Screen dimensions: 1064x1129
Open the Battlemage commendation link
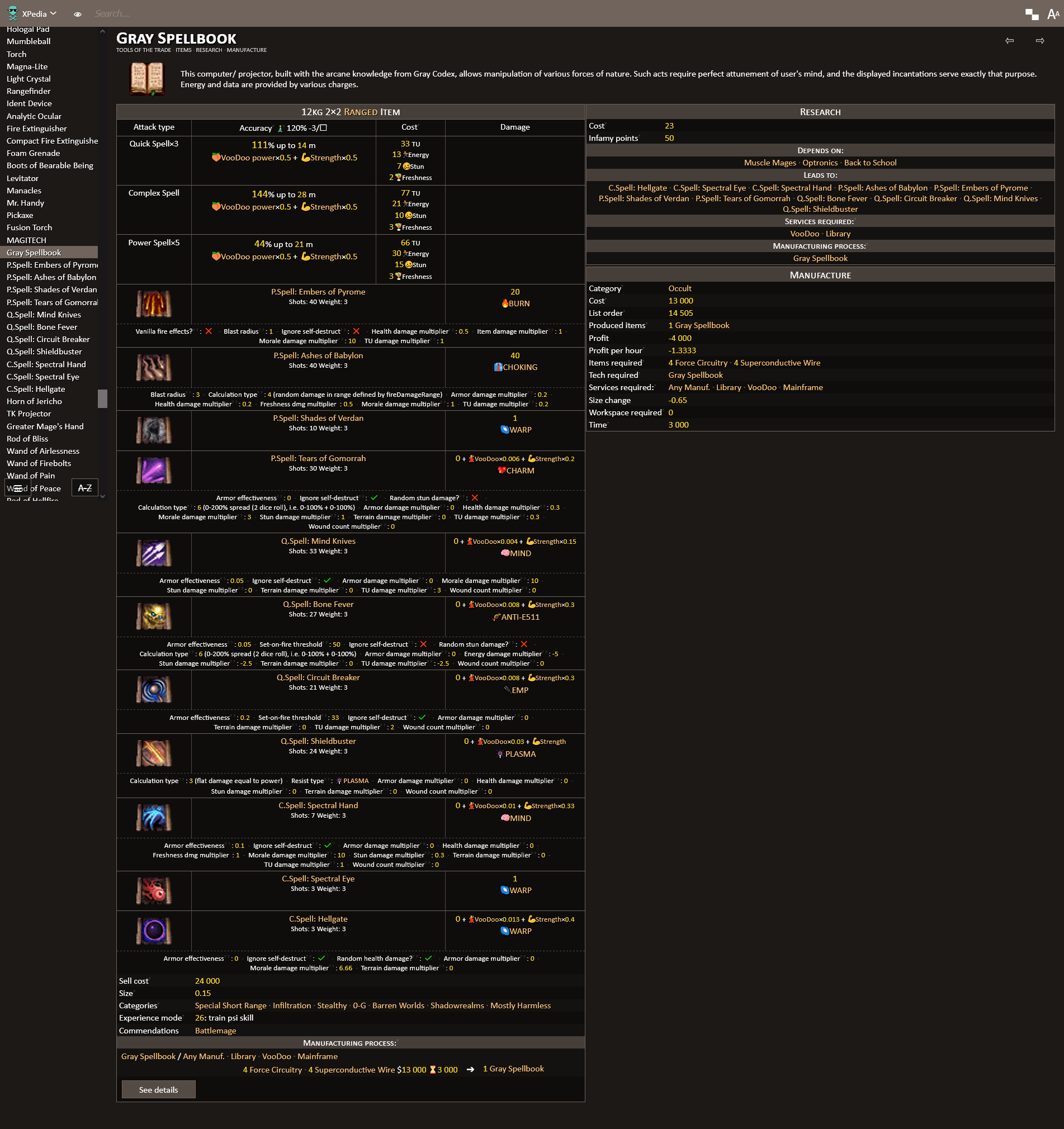click(x=215, y=1030)
